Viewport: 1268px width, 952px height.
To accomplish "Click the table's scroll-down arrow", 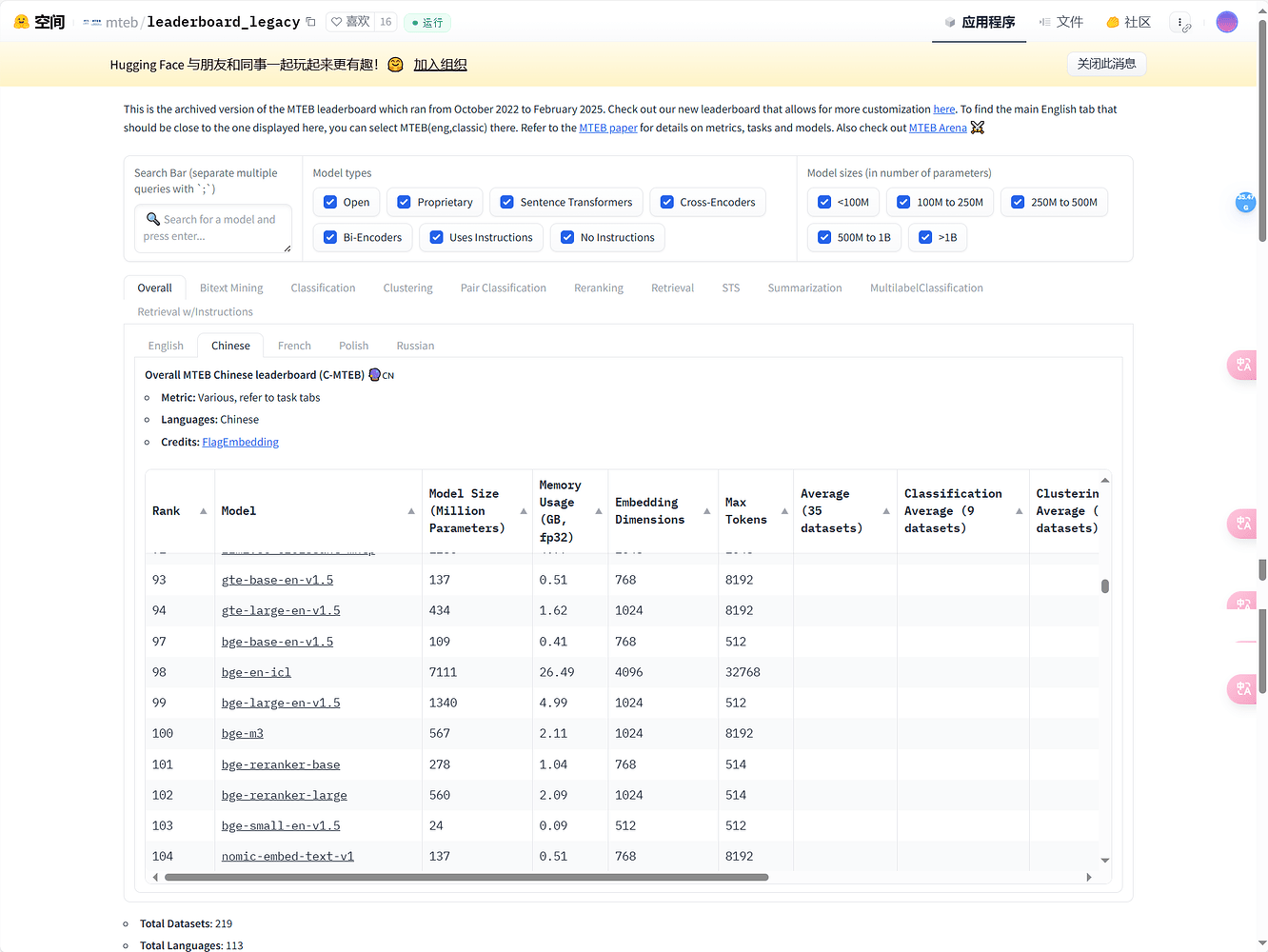I will (x=1105, y=860).
